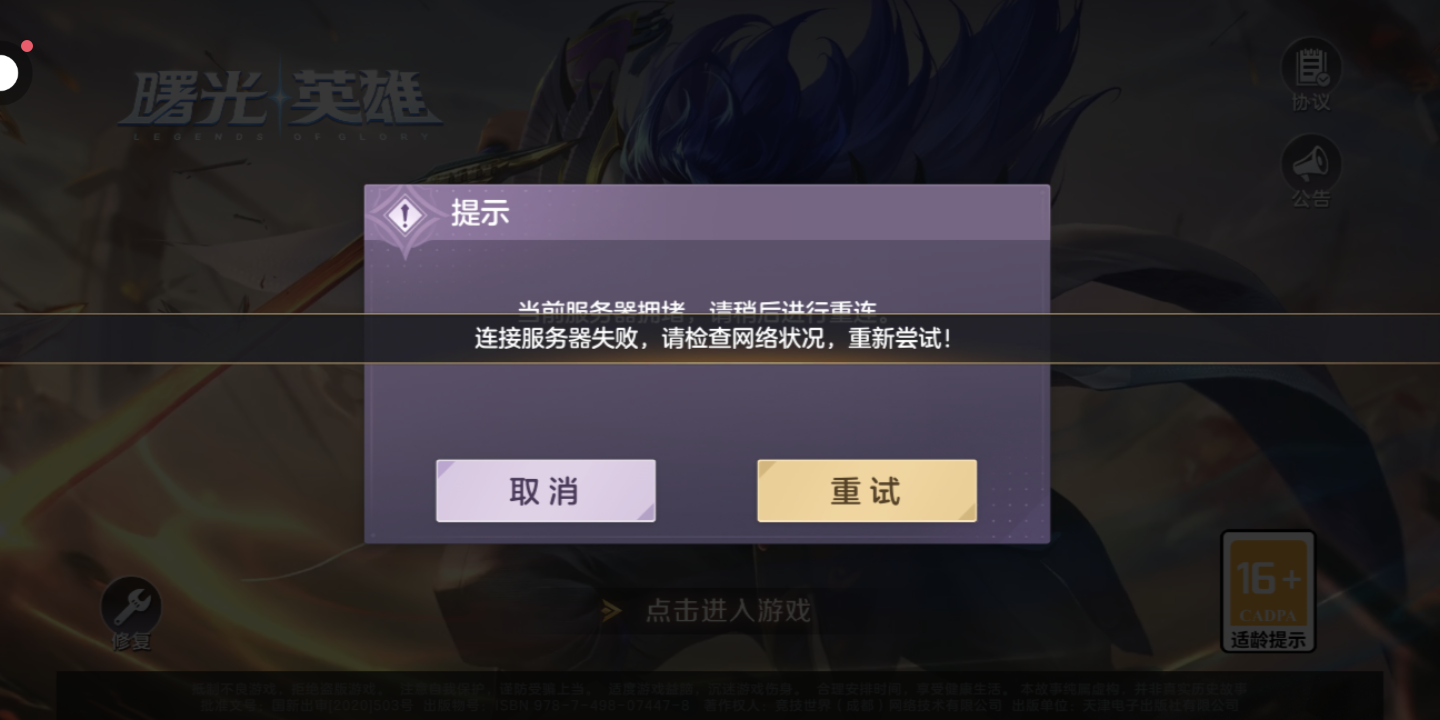Select the 协议 text label
Image resolution: width=1440 pixels, height=720 pixels.
[x=1311, y=103]
